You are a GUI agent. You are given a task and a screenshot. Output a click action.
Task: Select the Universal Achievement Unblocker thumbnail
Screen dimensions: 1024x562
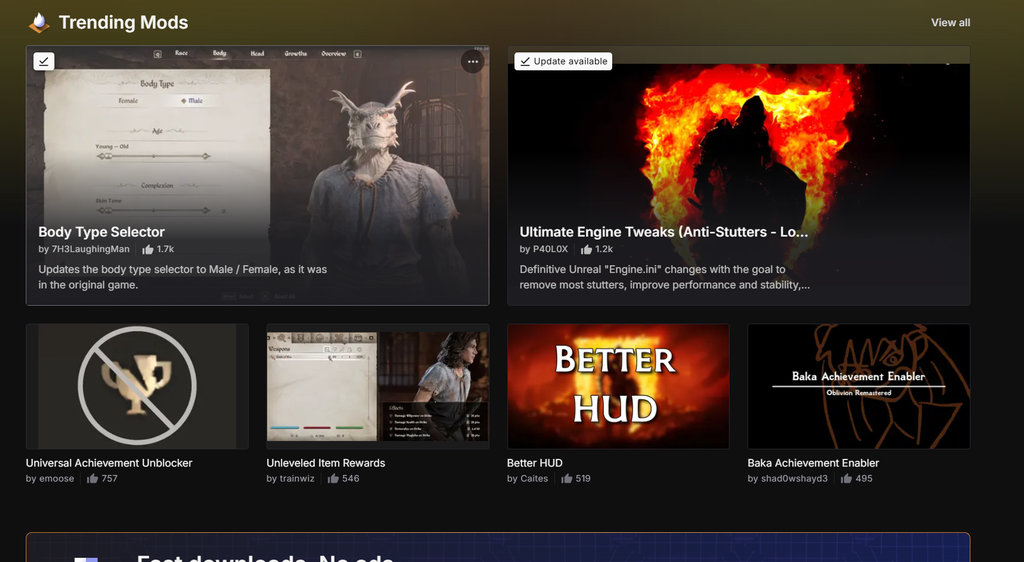137,386
